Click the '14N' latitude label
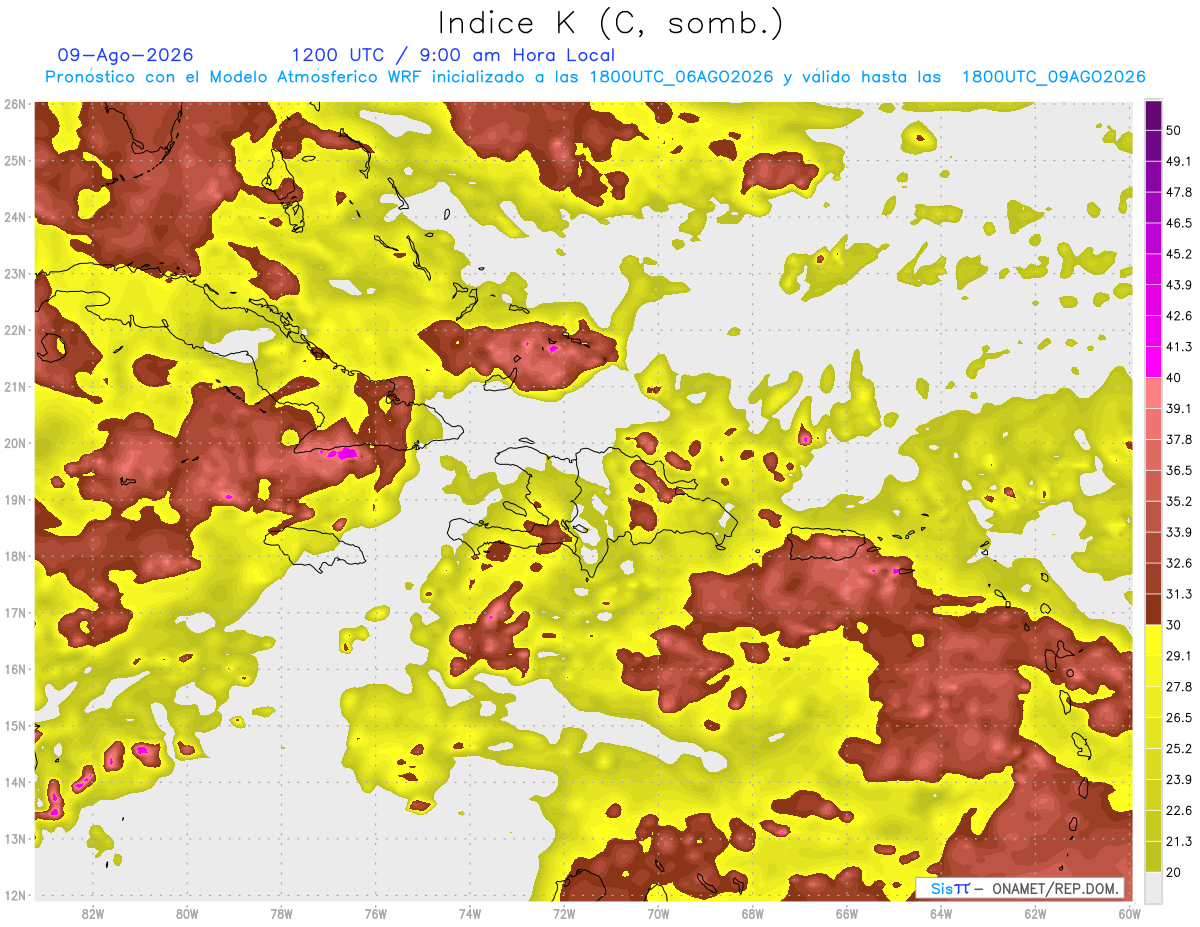This screenshot has height=927, width=1200. (x=15, y=782)
